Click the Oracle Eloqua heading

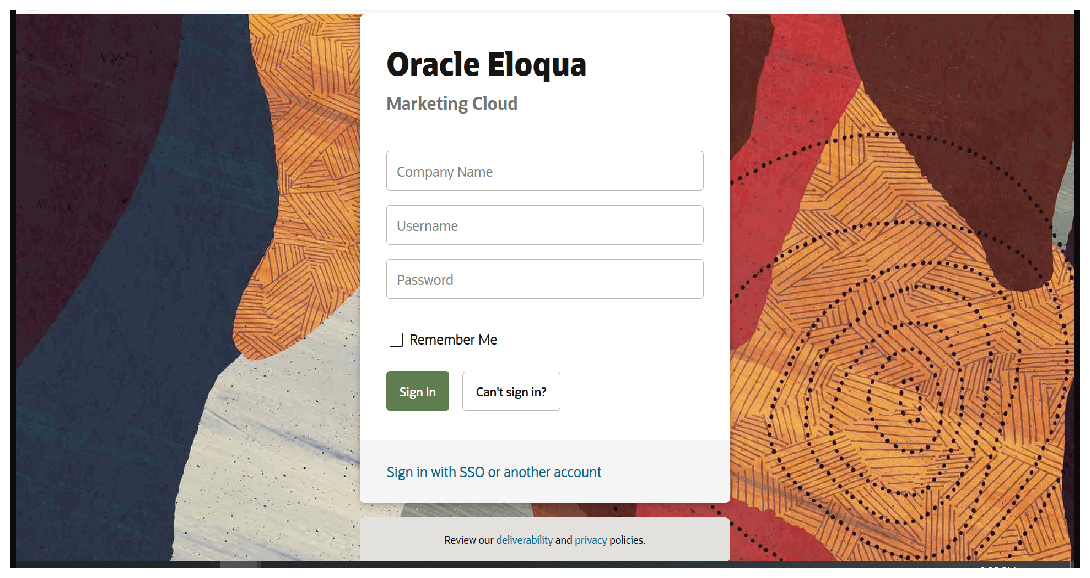point(486,64)
